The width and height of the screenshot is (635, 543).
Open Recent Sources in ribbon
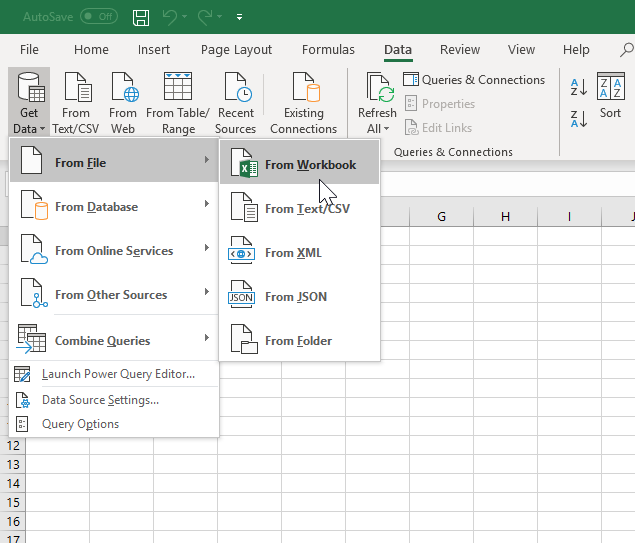236,102
